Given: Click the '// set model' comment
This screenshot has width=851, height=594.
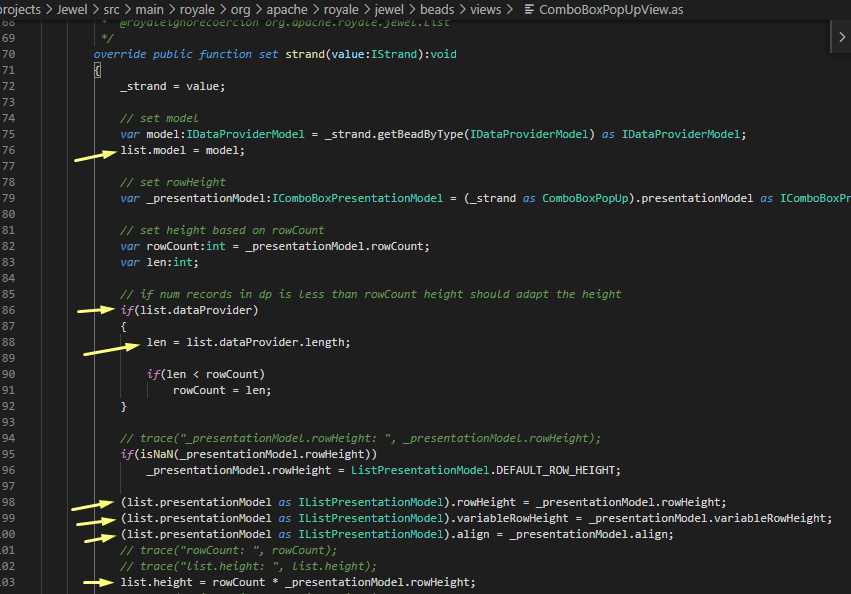Looking at the screenshot, I should click(x=160, y=118).
